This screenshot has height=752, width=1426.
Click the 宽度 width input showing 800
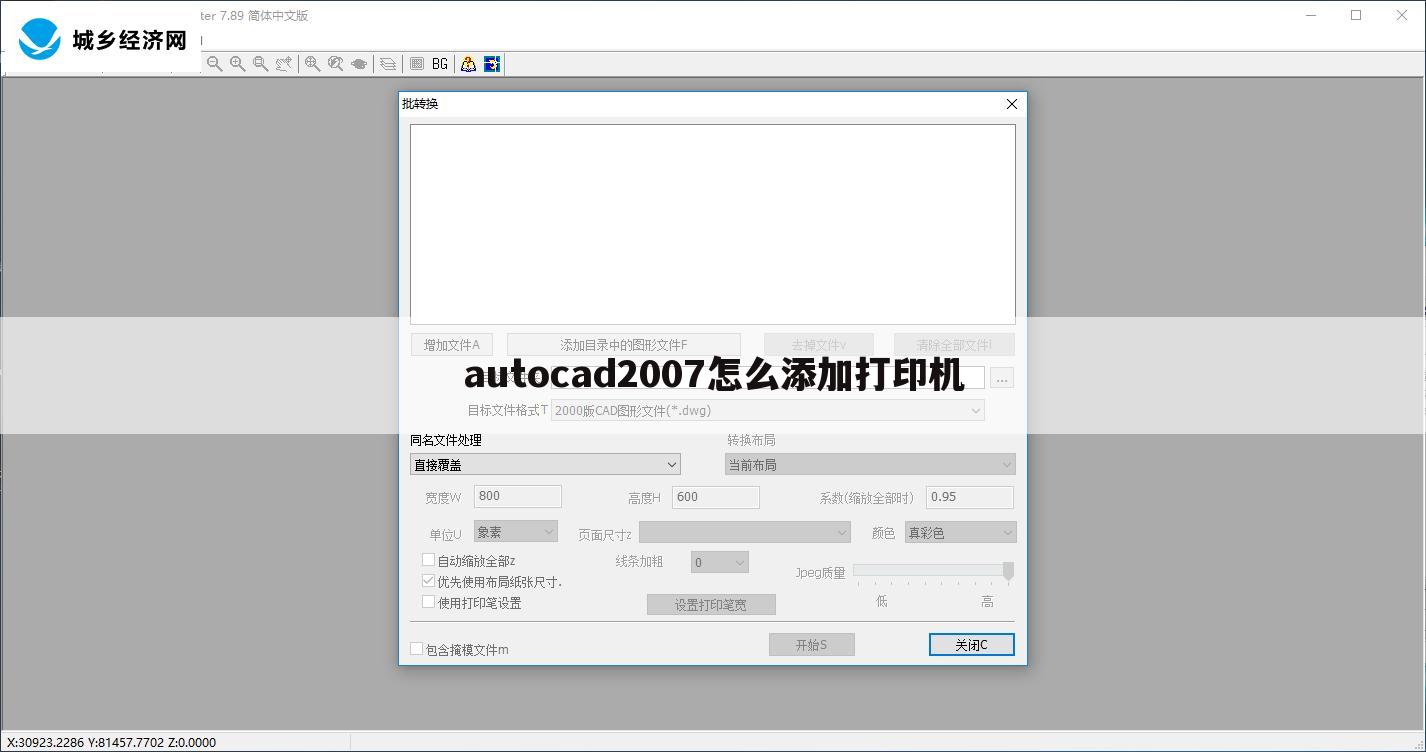(x=517, y=496)
